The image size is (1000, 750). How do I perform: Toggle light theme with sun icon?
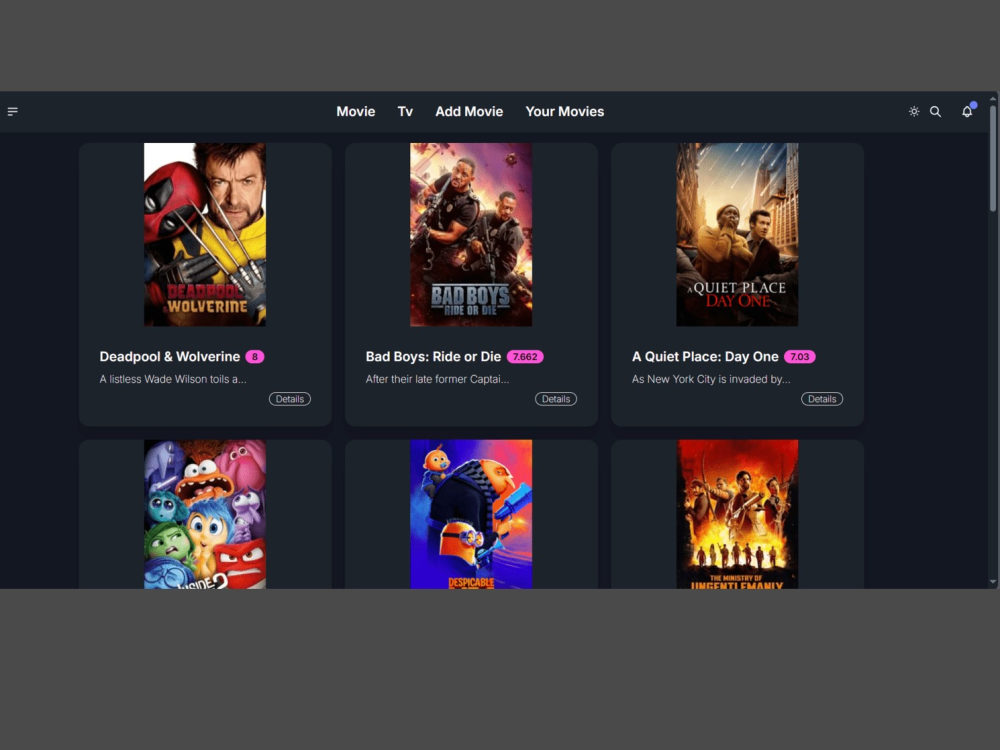point(914,112)
